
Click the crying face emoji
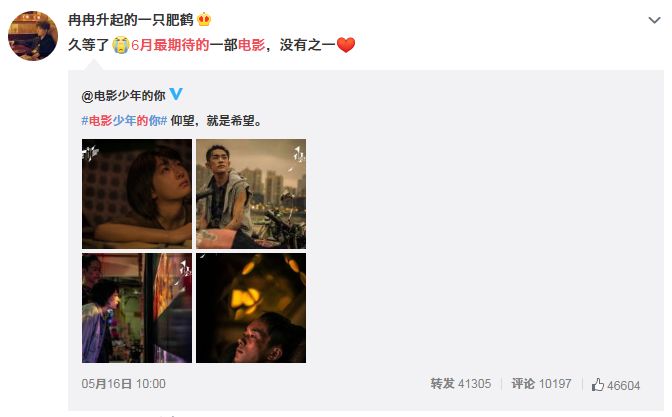pyautogui.click(x=121, y=45)
